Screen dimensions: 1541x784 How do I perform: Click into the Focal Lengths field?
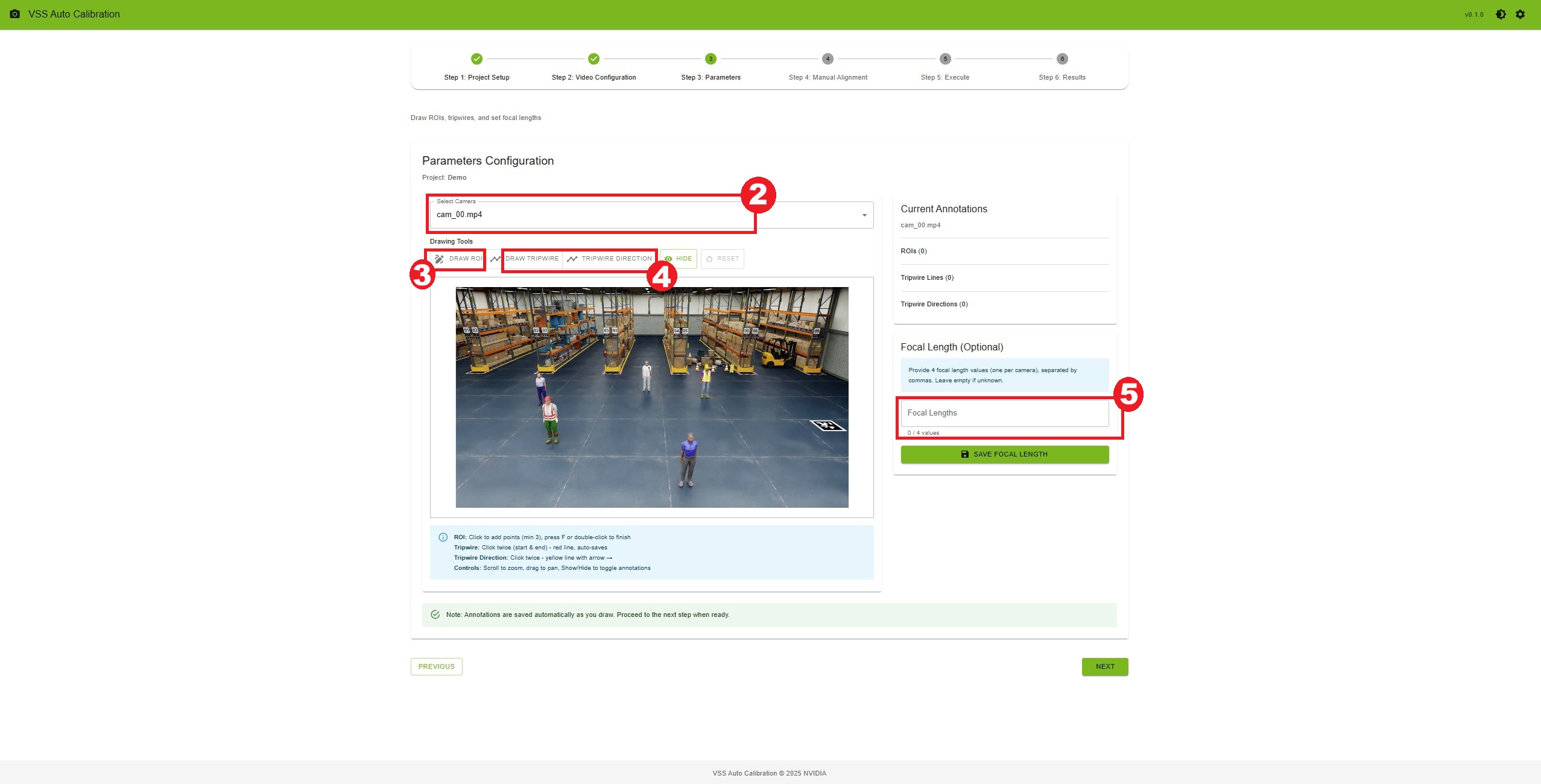[1004, 413]
